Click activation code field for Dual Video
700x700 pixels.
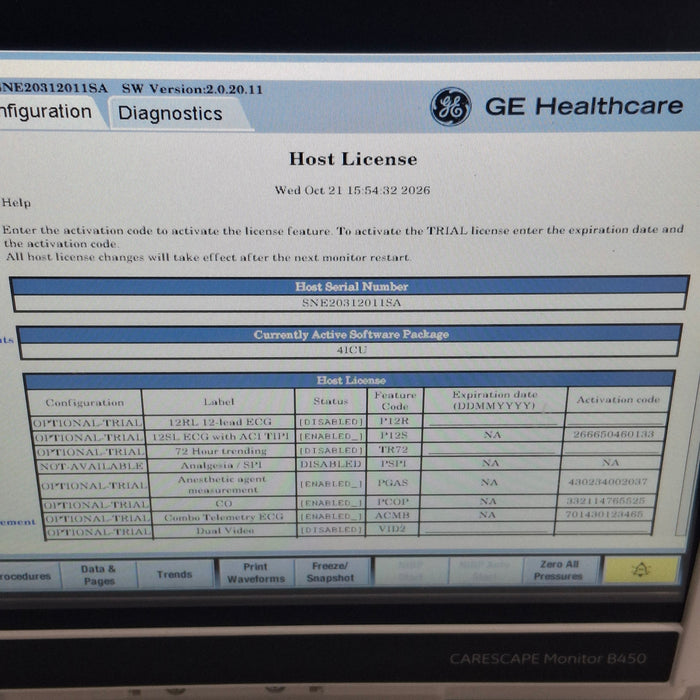(603, 527)
